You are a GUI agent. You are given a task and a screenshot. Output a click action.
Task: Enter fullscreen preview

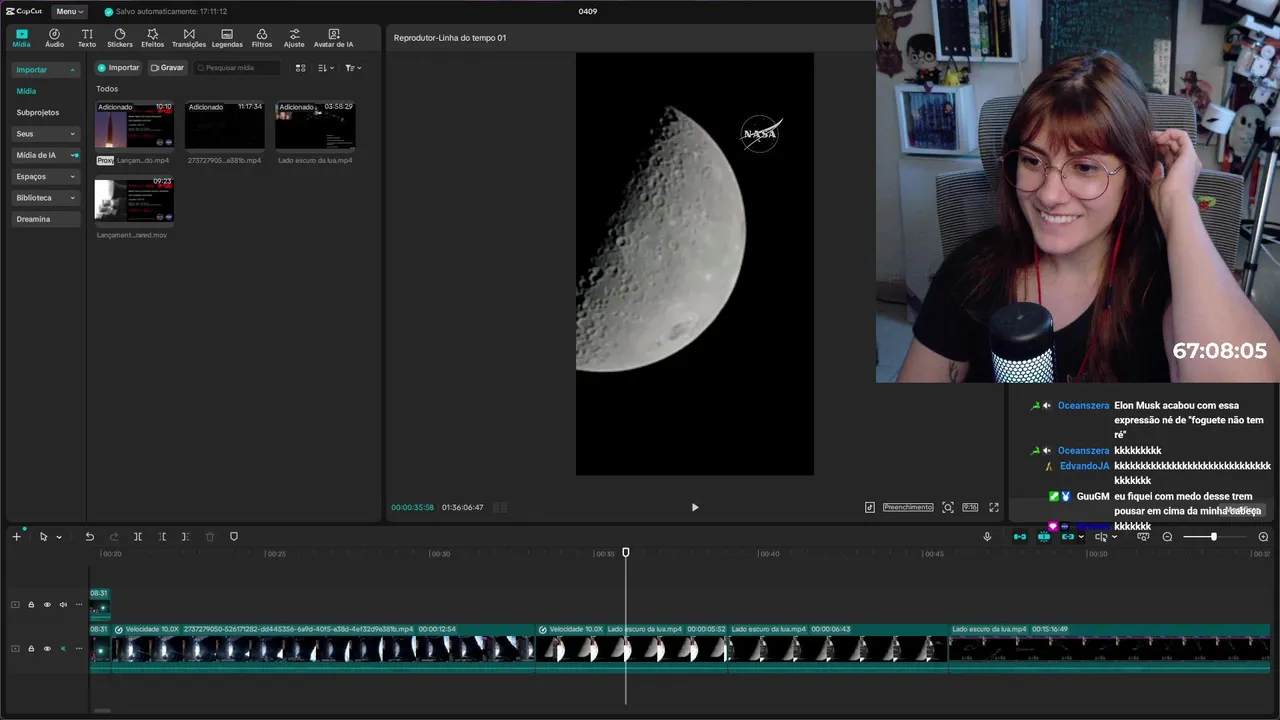click(x=994, y=507)
